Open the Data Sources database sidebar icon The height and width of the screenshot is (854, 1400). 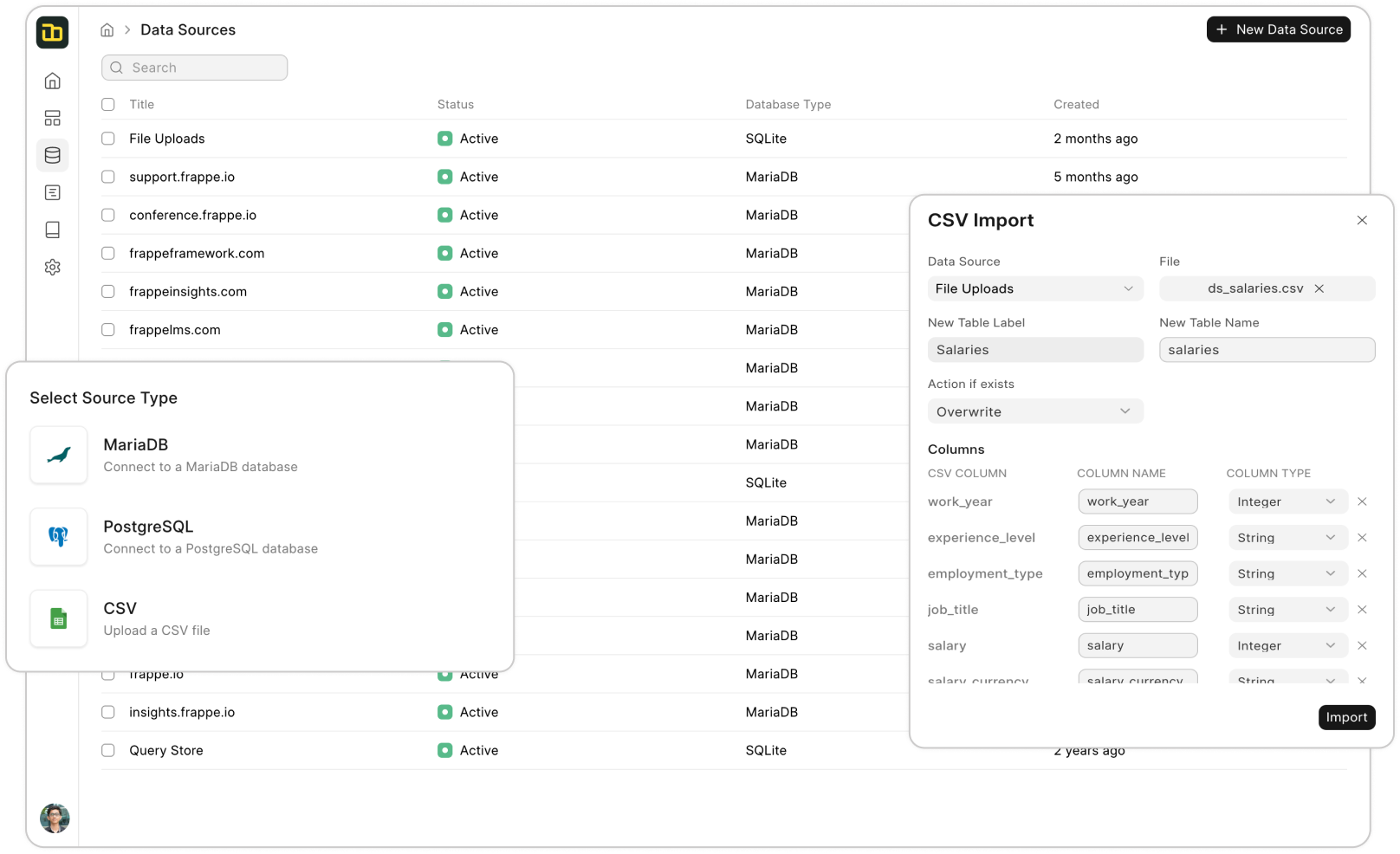53,155
